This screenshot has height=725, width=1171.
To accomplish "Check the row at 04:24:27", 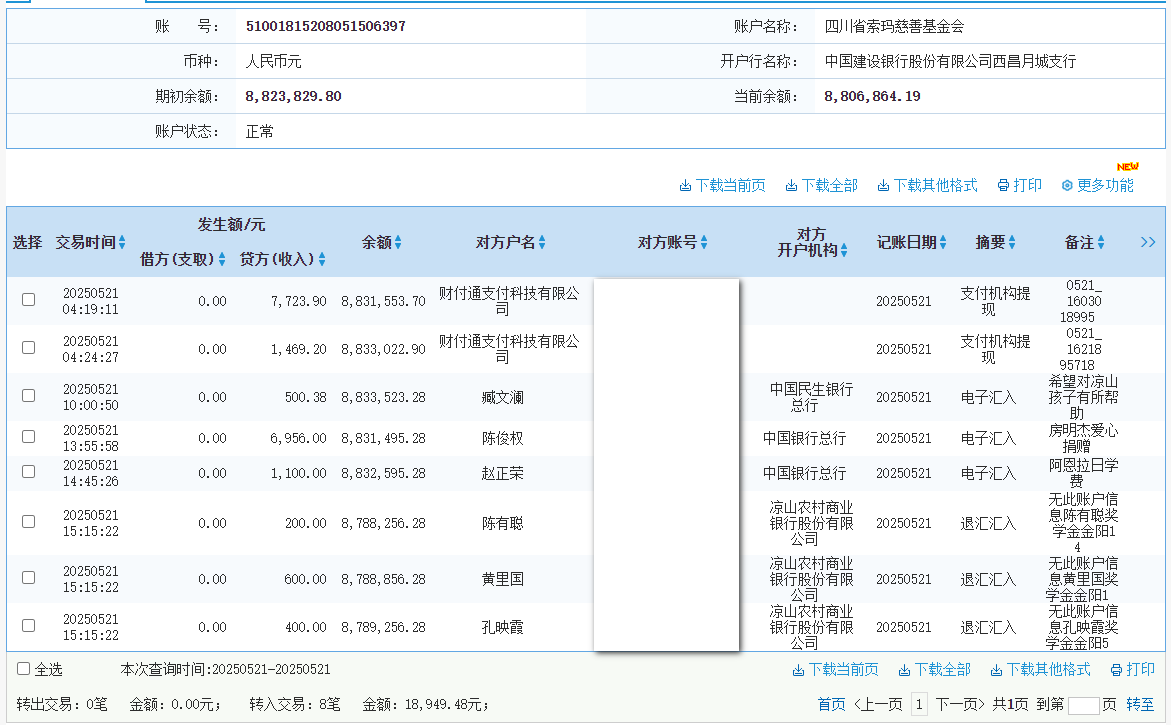I will [28, 347].
